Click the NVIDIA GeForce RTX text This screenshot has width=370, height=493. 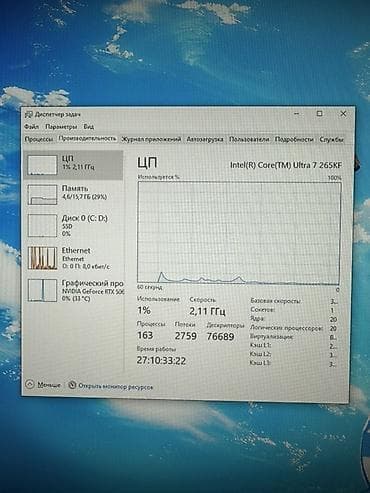coord(93,291)
